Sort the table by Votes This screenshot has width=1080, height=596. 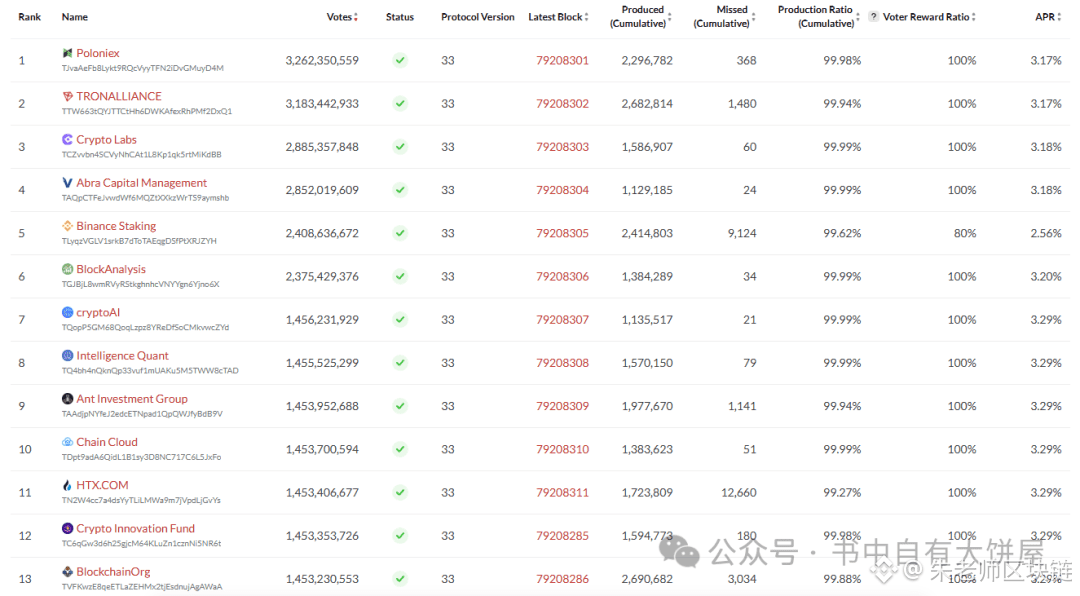pos(356,17)
